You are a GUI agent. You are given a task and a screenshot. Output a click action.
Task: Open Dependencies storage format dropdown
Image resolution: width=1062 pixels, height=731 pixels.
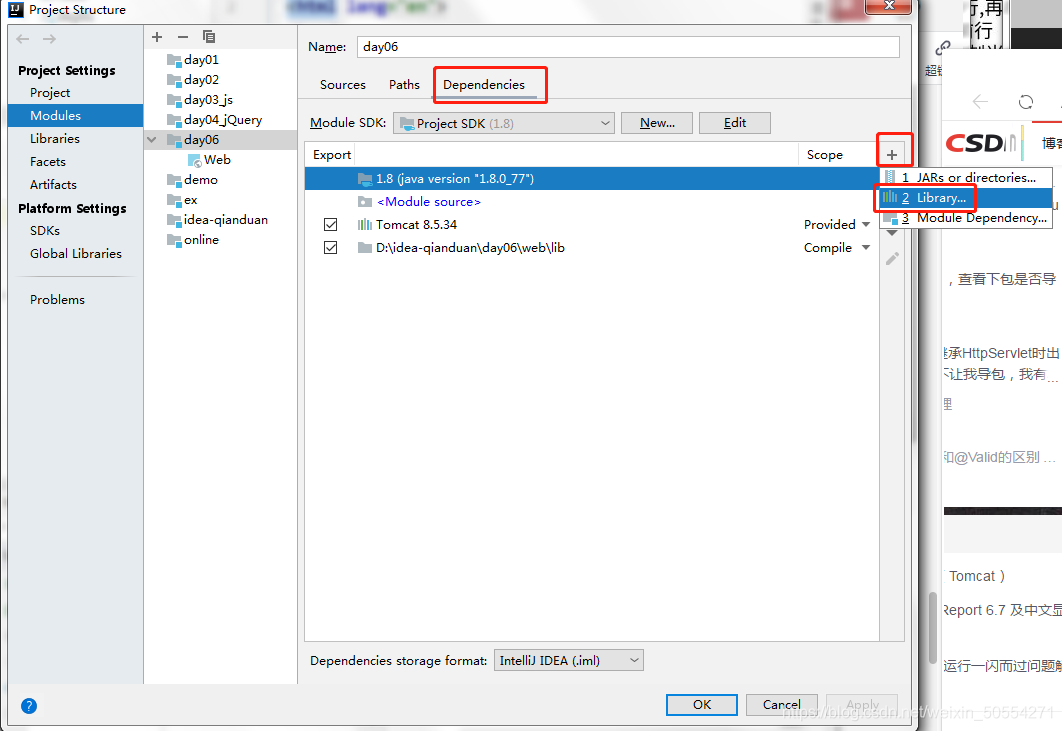[x=569, y=661]
